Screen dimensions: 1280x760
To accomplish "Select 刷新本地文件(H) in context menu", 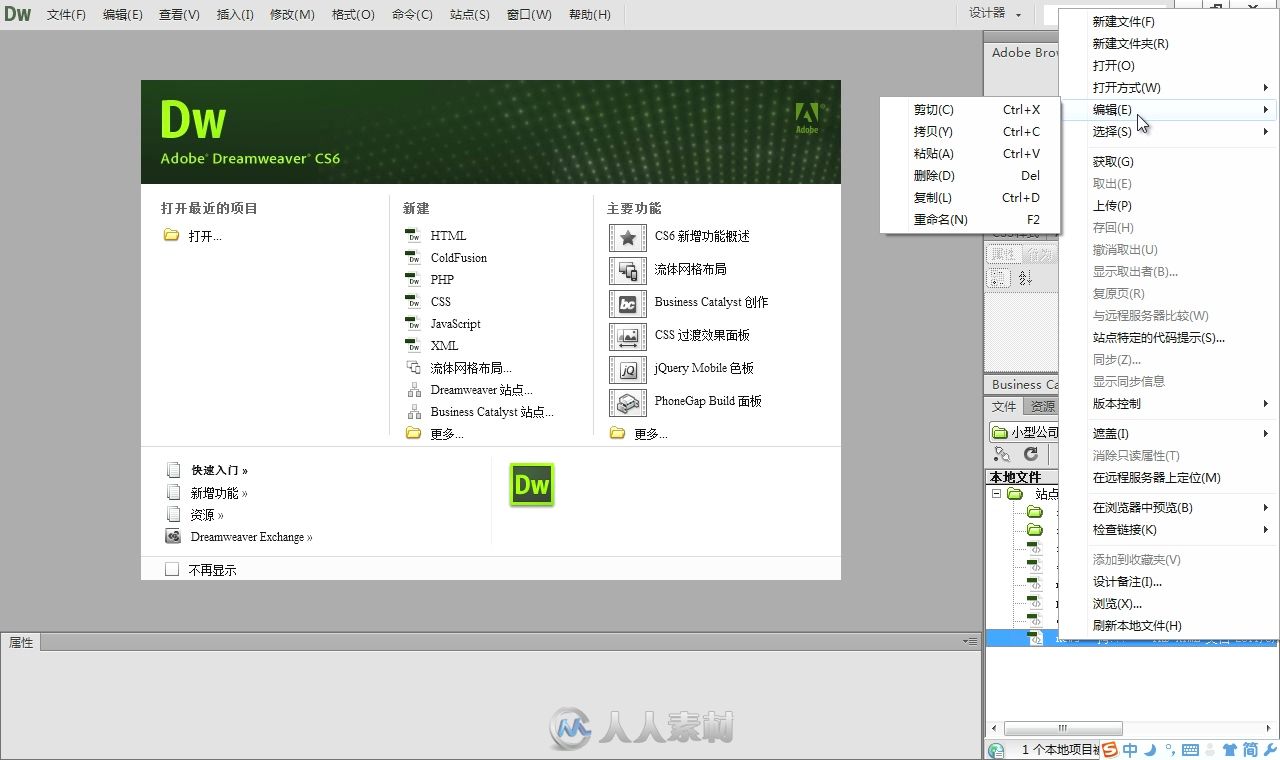I will 1169,626.
